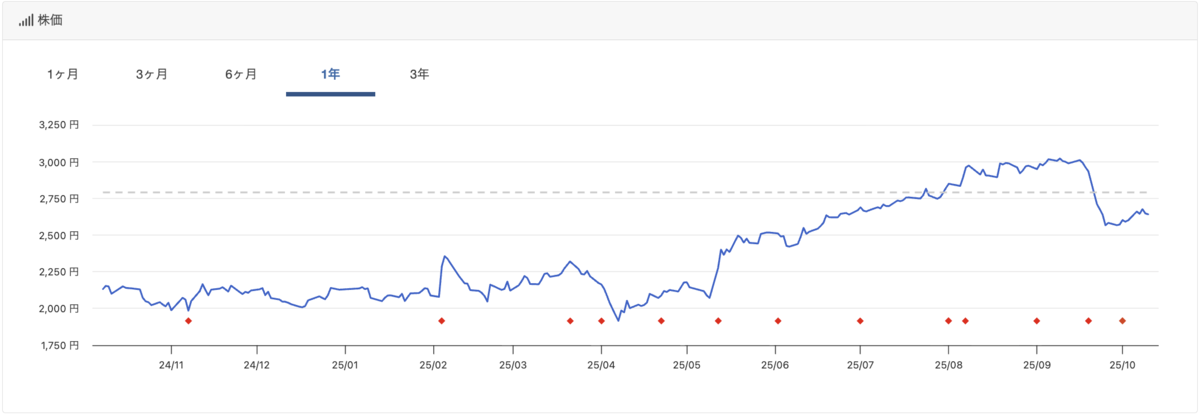1200x417 pixels.
Task: Click the 25/10 date axis label
Action: coord(1122,365)
